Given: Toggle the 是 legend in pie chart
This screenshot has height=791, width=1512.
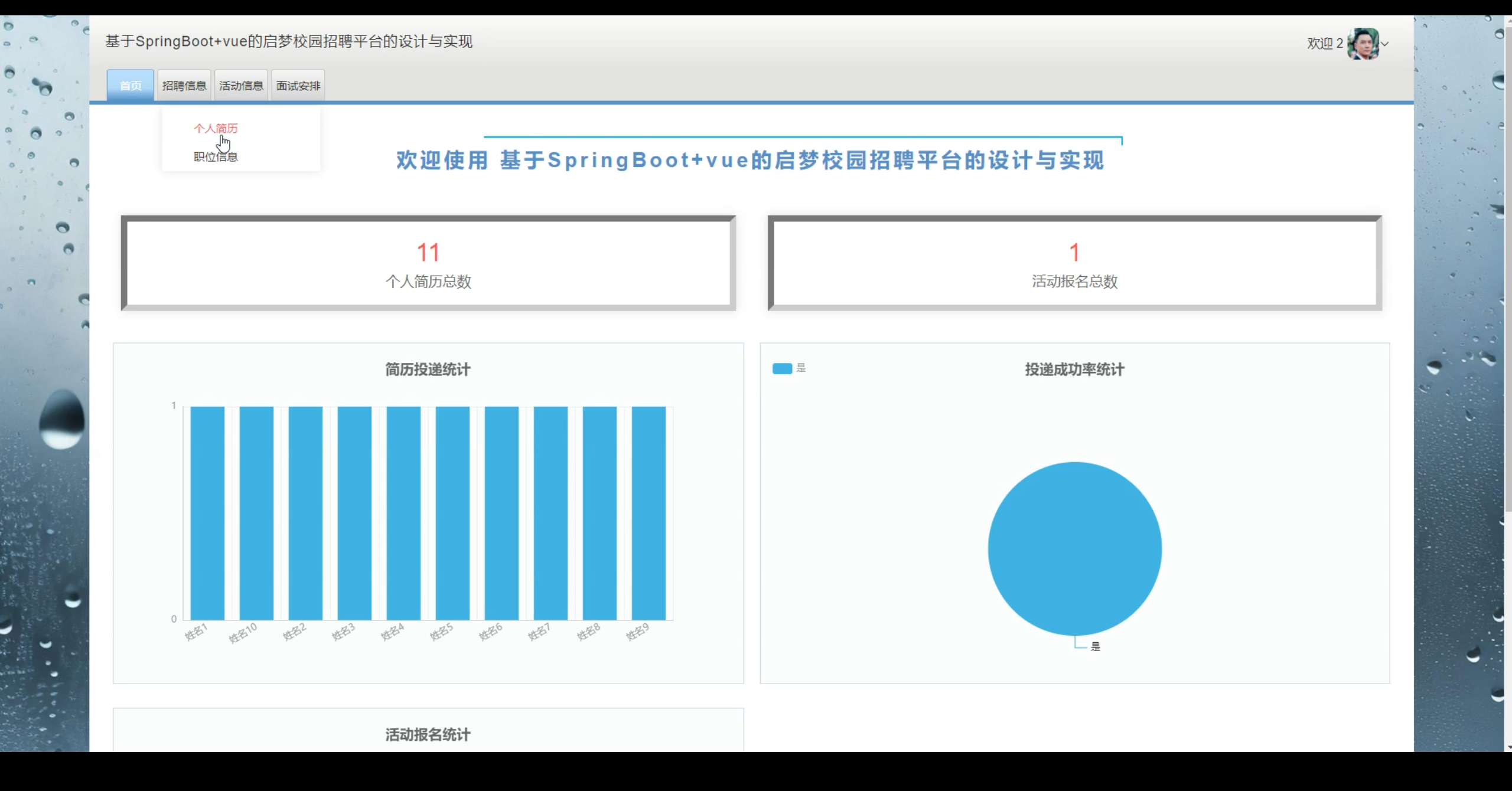Looking at the screenshot, I should 800,368.
